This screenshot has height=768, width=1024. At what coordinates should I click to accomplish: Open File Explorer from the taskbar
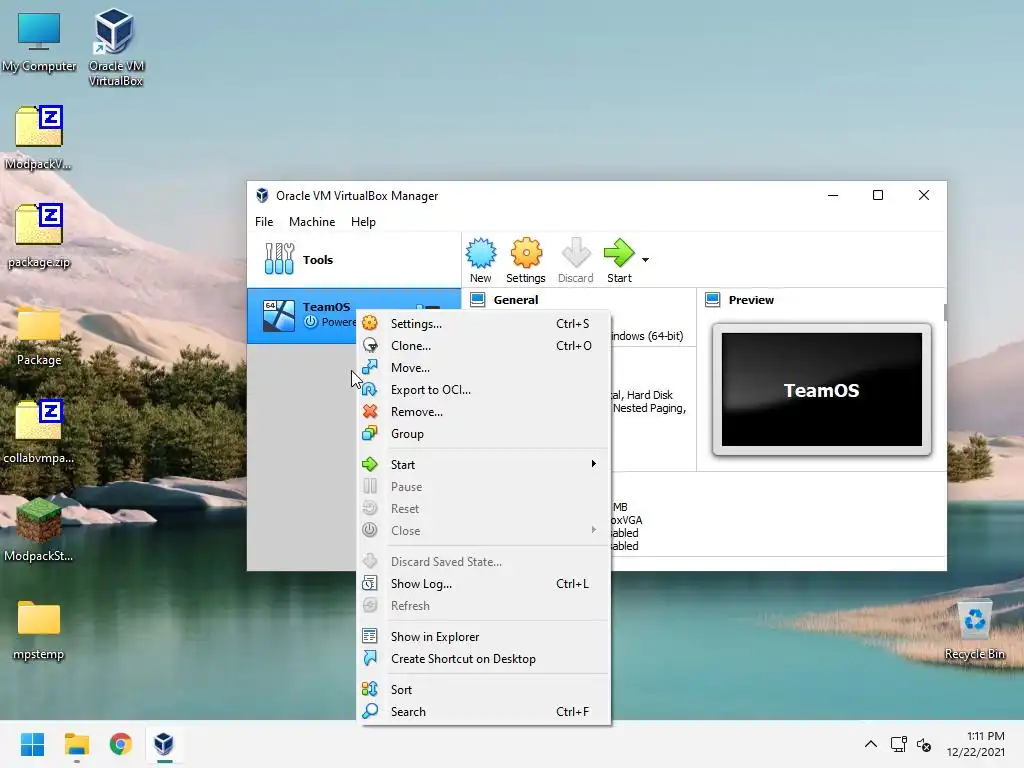point(76,744)
